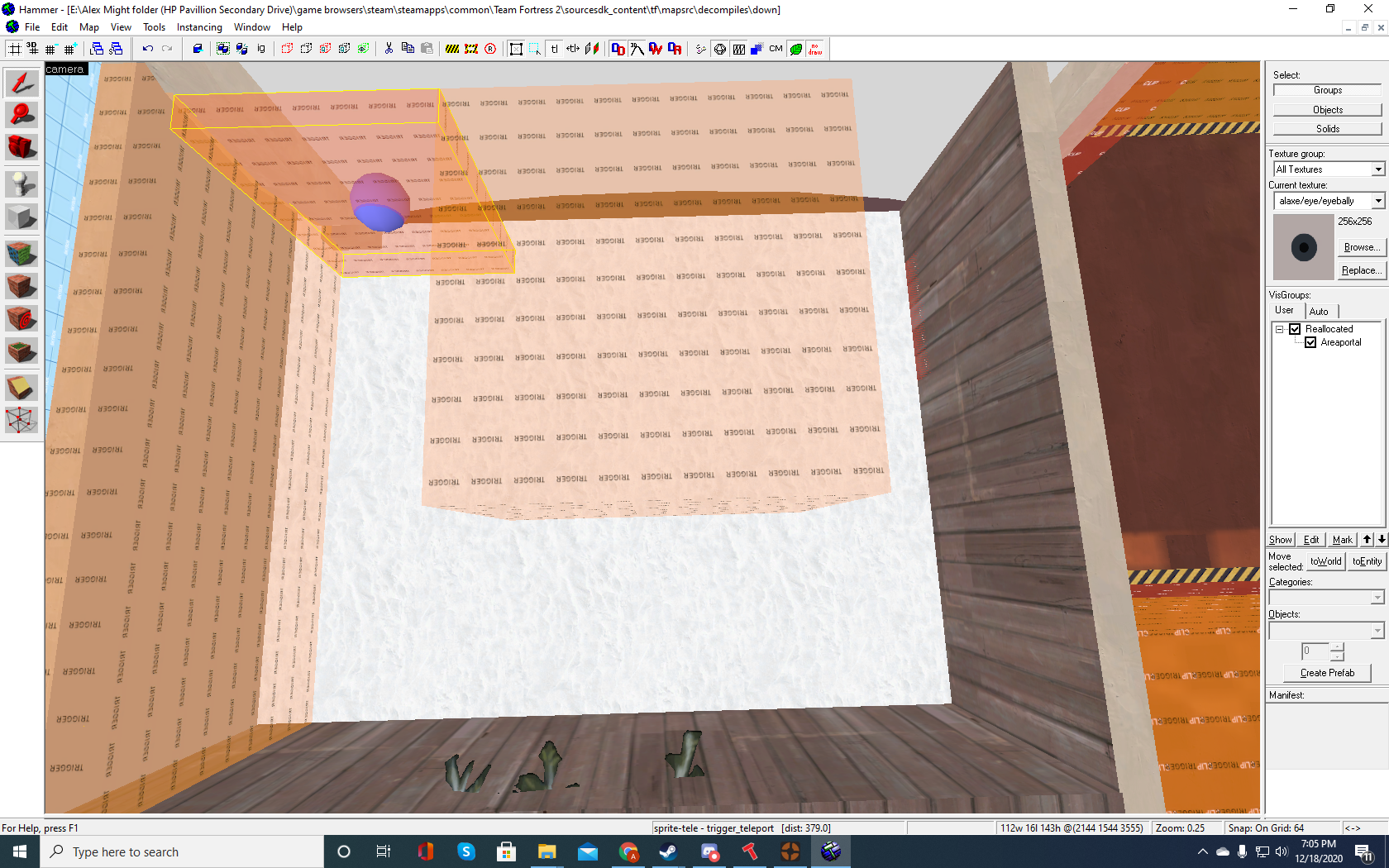The width and height of the screenshot is (1389, 868).
Task: Open the Edit menu
Action: pos(60,27)
